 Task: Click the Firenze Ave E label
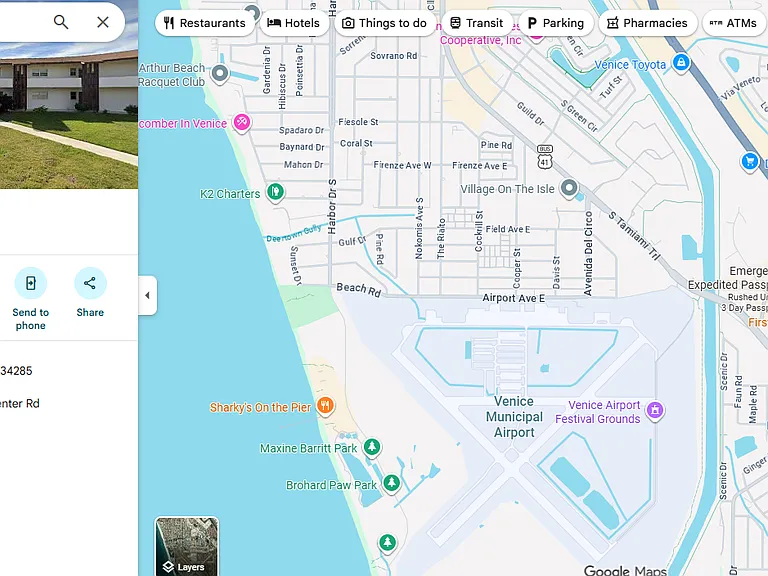(480, 166)
